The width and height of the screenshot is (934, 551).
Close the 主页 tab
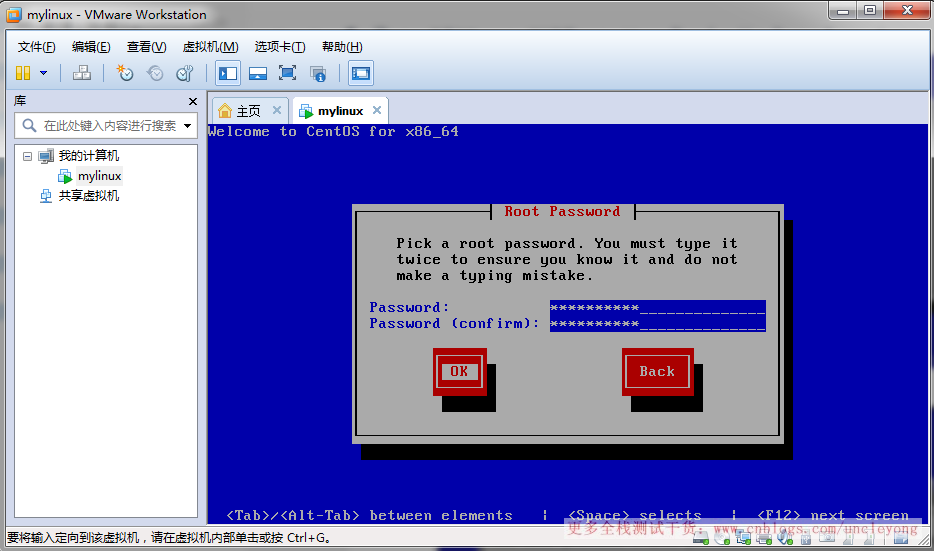point(277,110)
